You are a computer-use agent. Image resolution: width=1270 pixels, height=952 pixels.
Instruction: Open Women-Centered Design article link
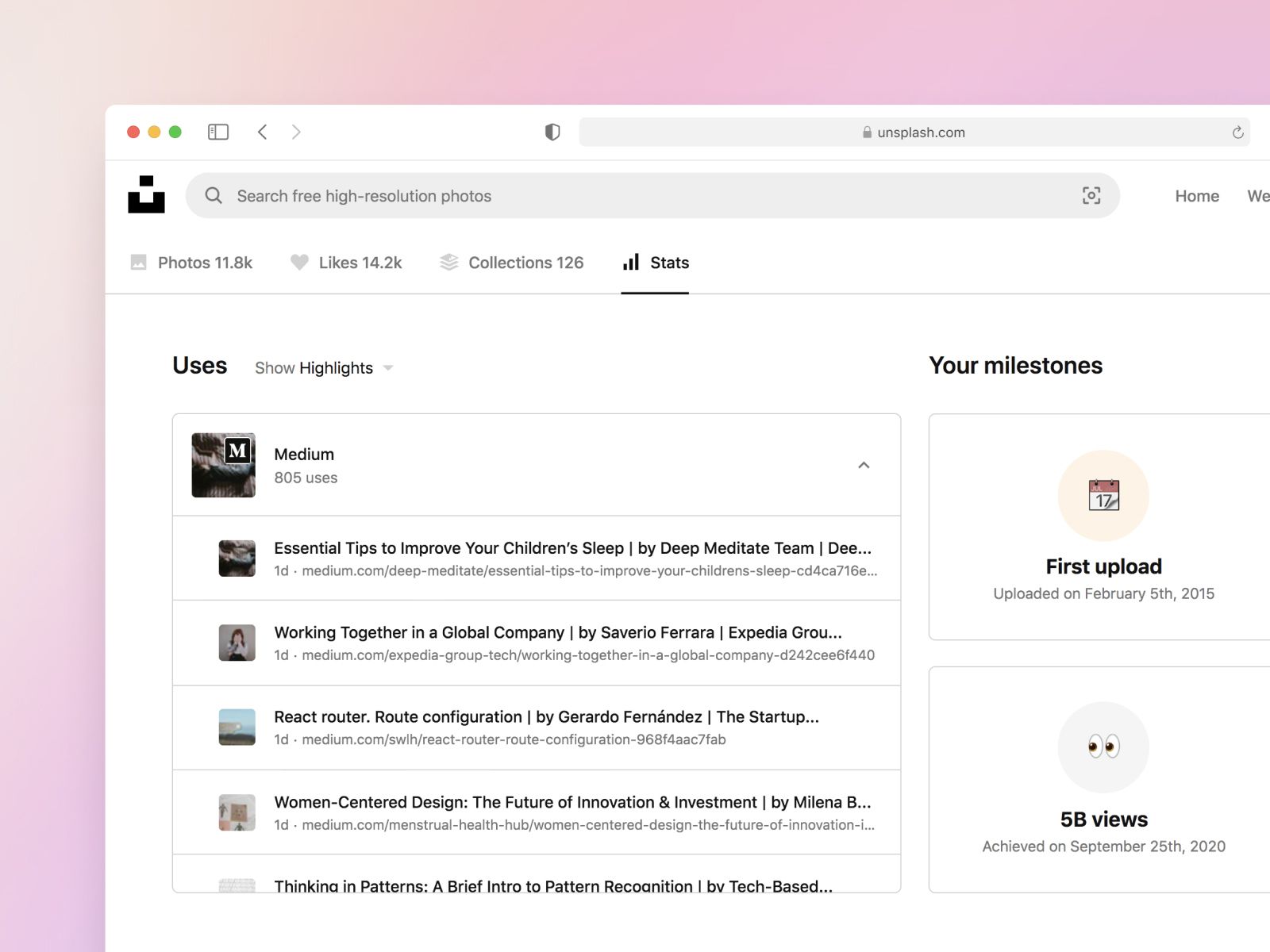572,802
